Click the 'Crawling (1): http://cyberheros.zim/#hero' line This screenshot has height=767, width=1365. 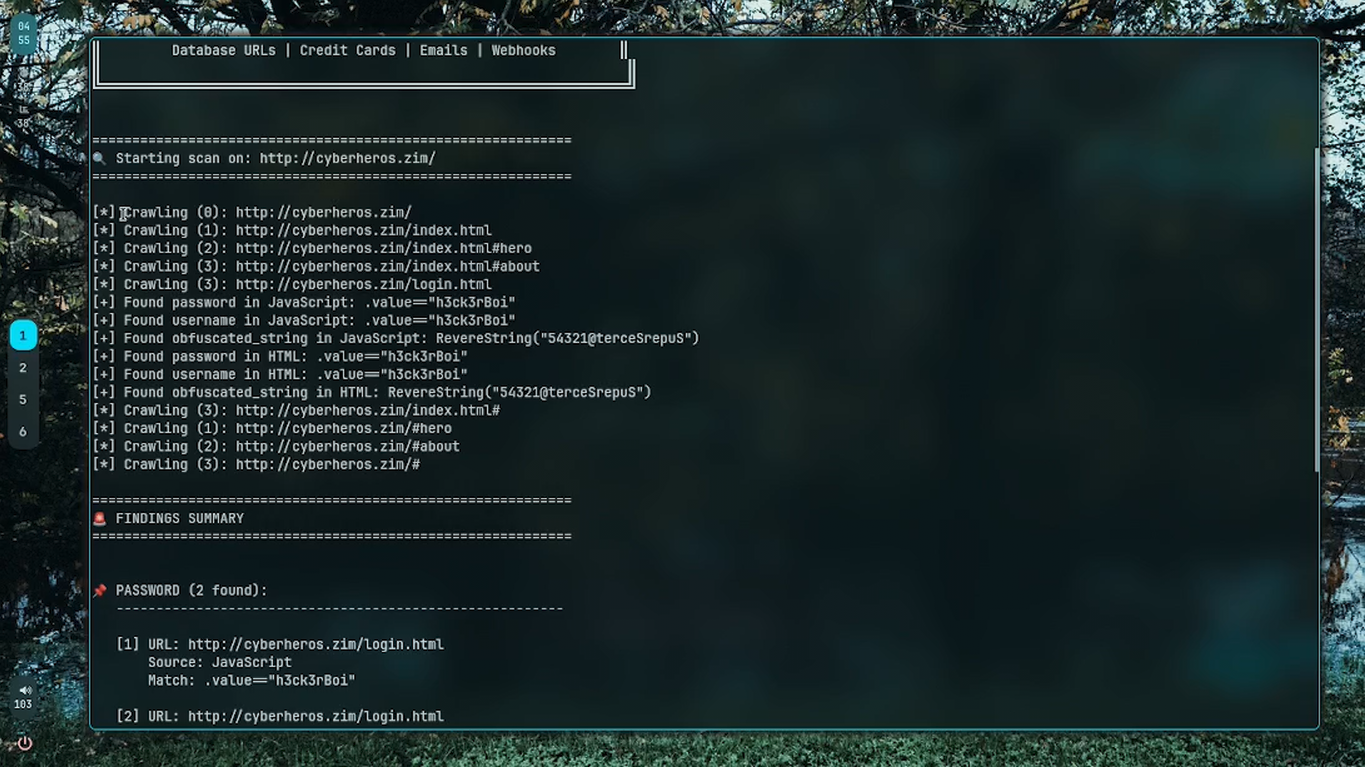(272, 429)
